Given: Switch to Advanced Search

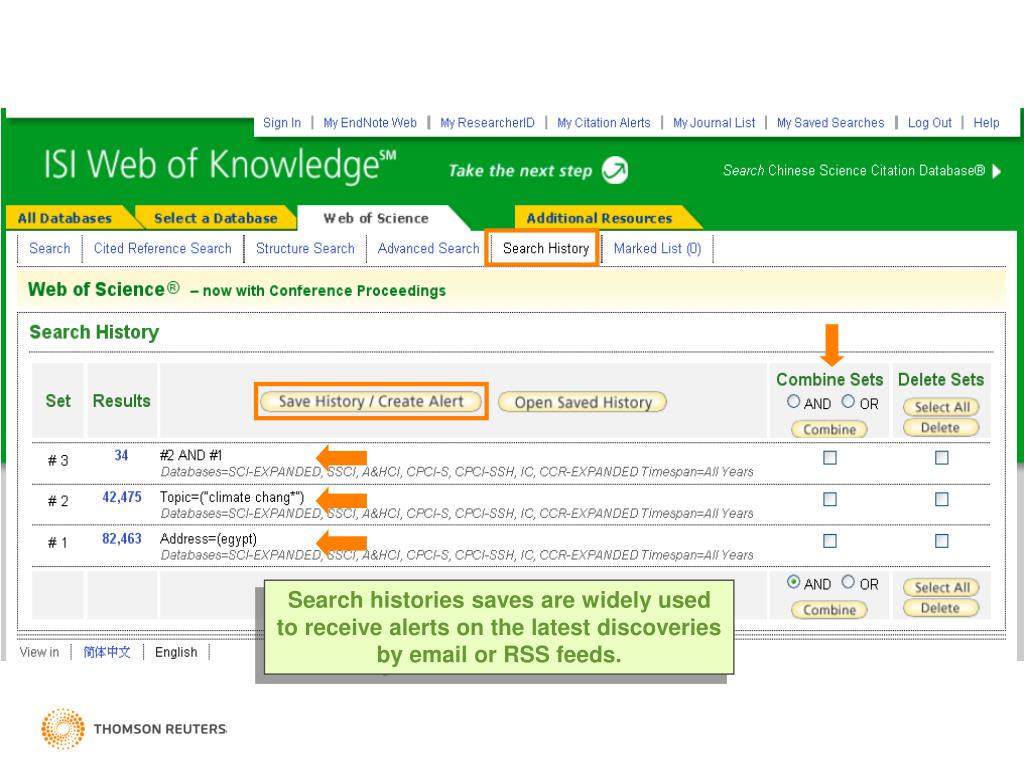Looking at the screenshot, I should [428, 249].
